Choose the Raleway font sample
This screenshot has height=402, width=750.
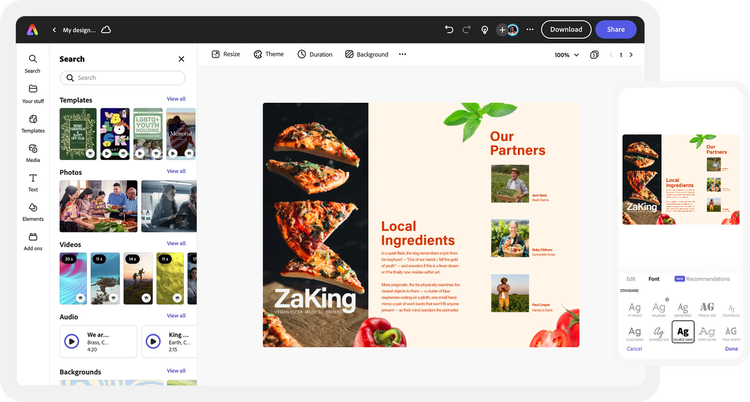pyautogui.click(x=659, y=309)
